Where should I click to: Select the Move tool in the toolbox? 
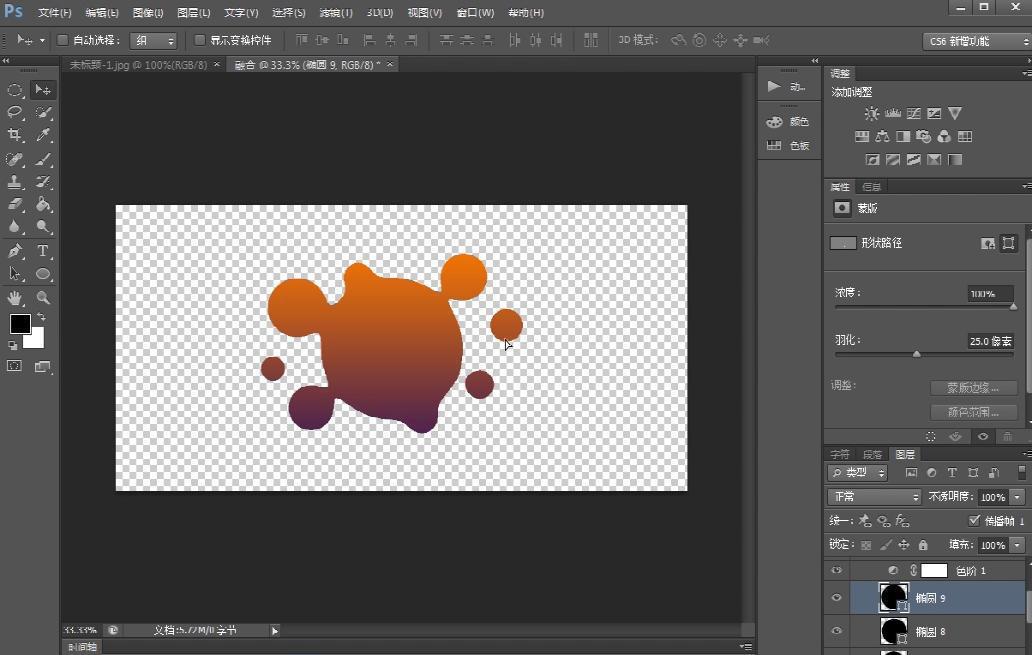(43, 90)
